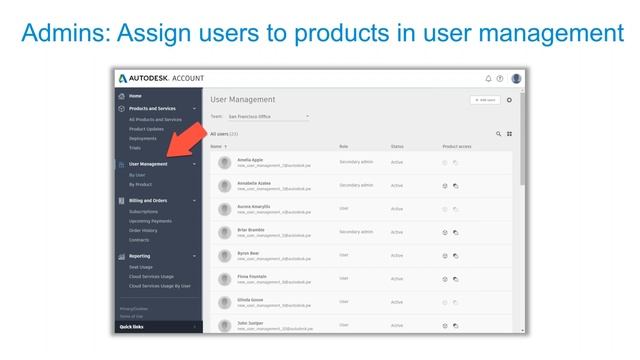Sort users by Name column
The width and height of the screenshot is (640, 360).
[218, 147]
